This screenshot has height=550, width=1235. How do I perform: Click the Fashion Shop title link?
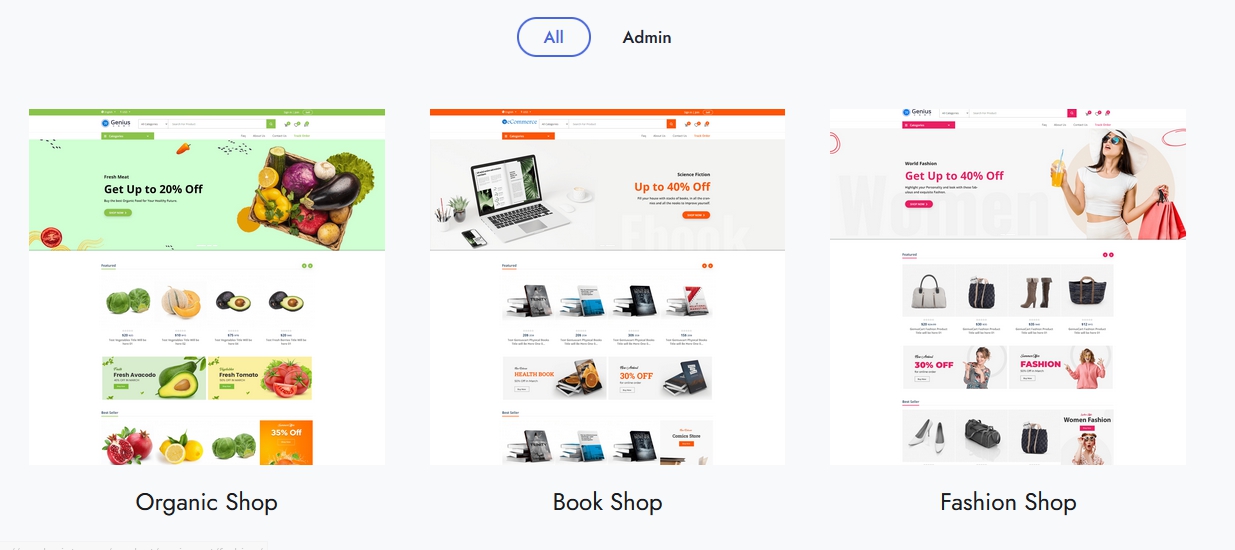pyautogui.click(x=1008, y=502)
